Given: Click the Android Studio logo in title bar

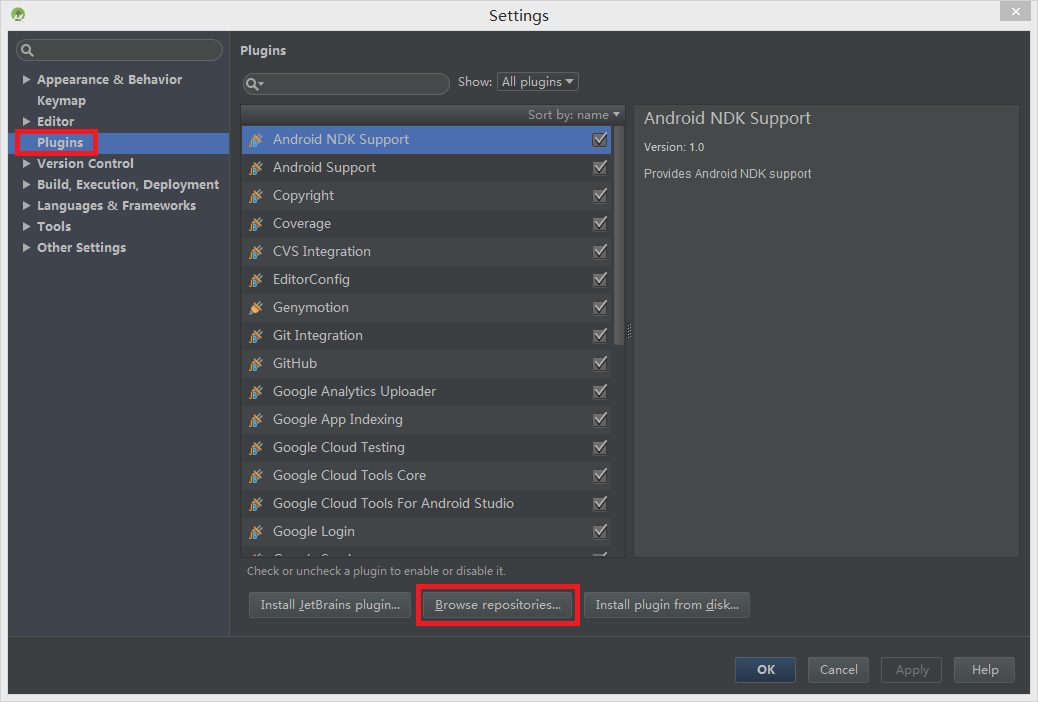Looking at the screenshot, I should tap(18, 15).
